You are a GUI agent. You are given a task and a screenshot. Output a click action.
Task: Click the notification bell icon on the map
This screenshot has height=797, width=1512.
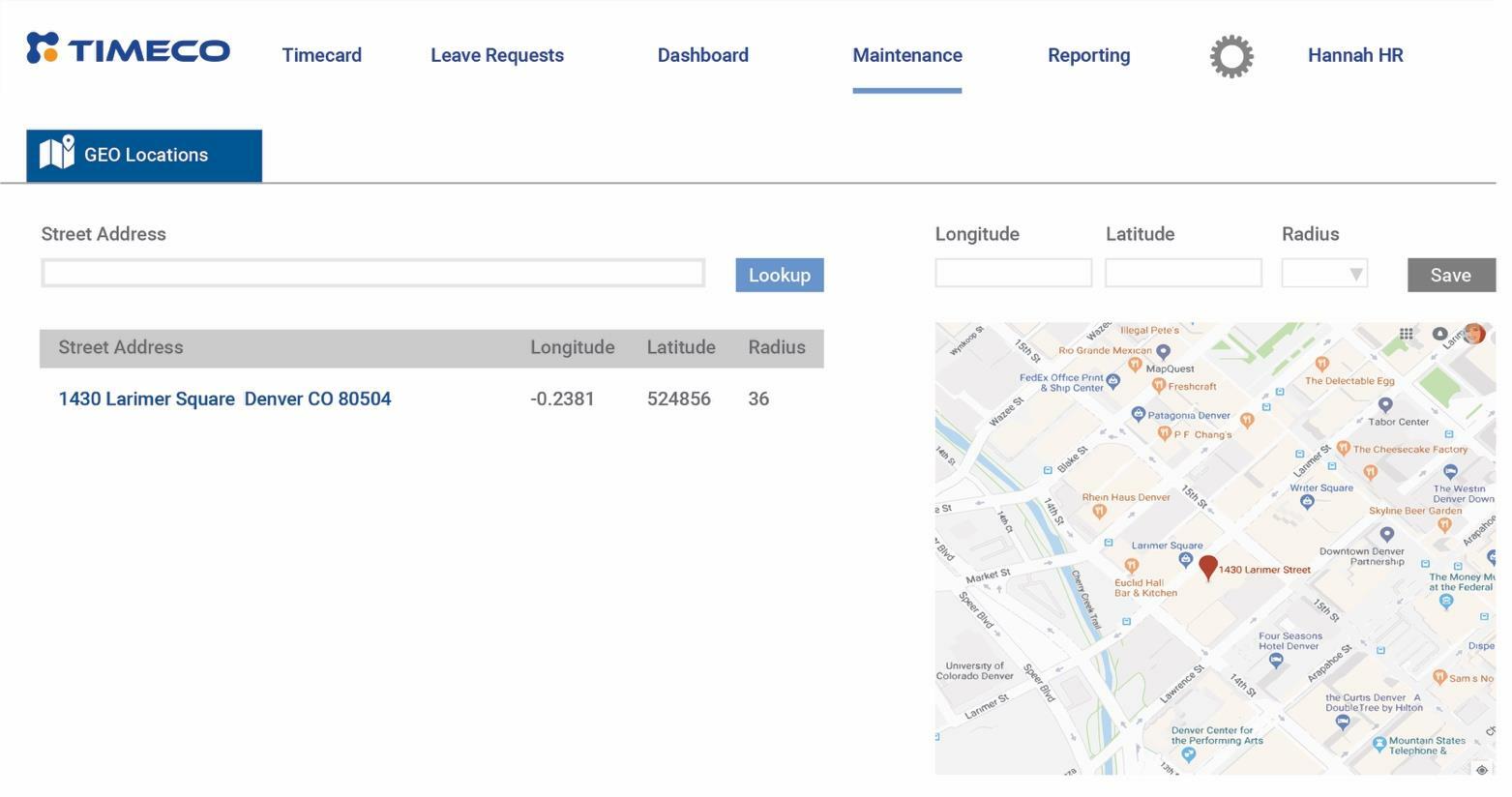click(x=1439, y=334)
